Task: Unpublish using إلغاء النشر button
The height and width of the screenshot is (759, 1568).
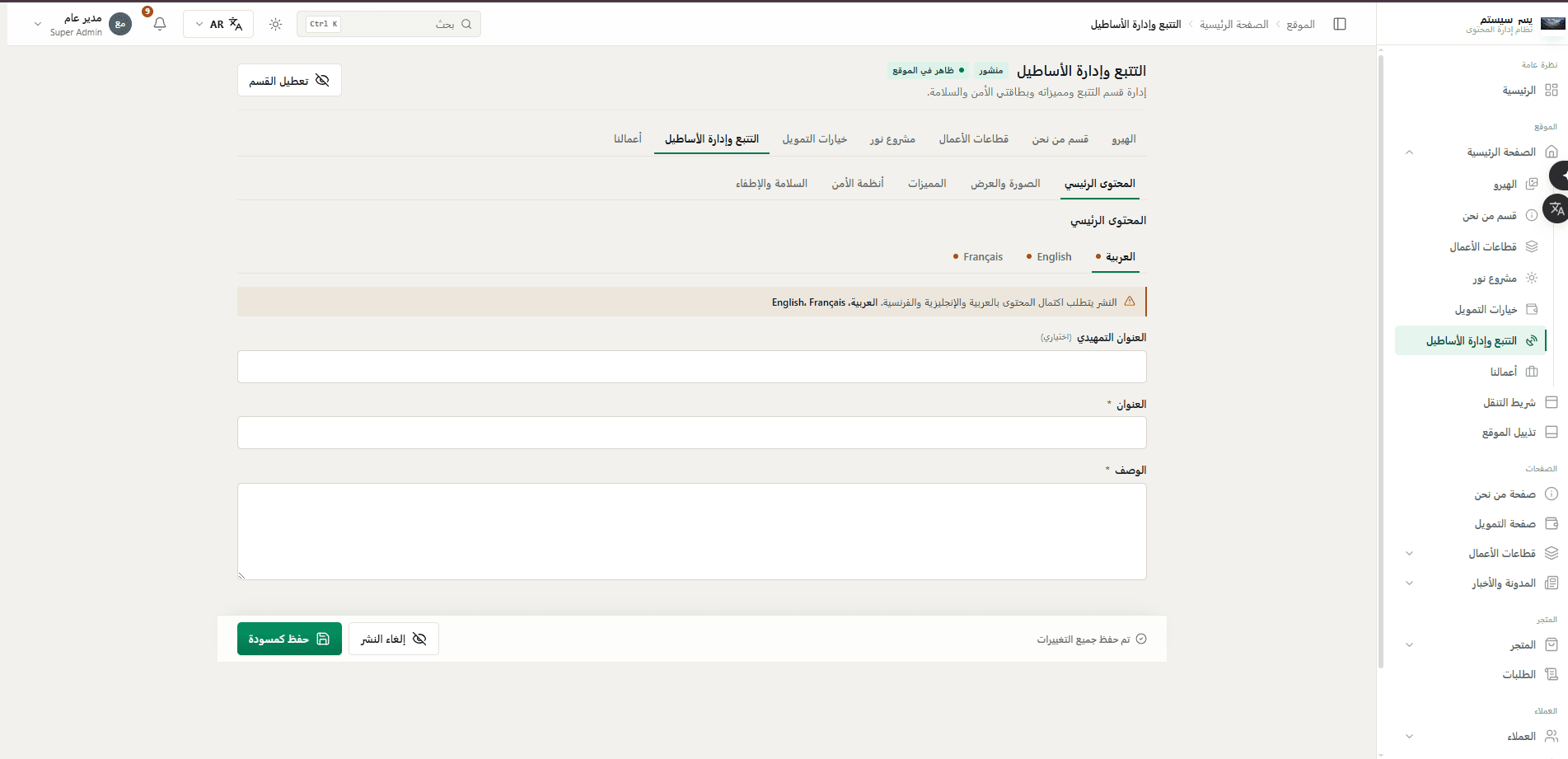Action: (394, 639)
